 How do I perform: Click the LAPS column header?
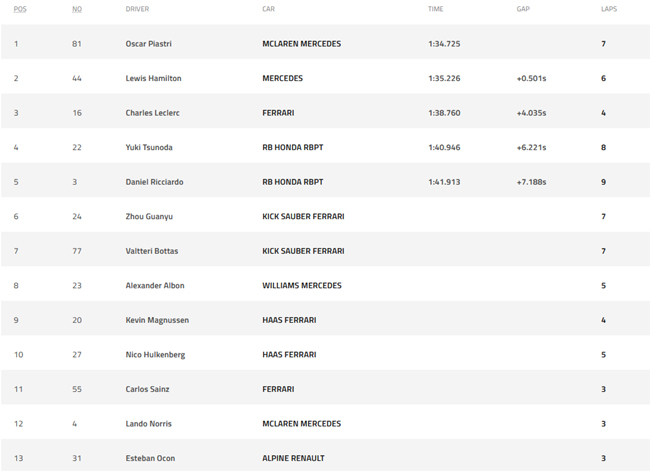tap(609, 9)
